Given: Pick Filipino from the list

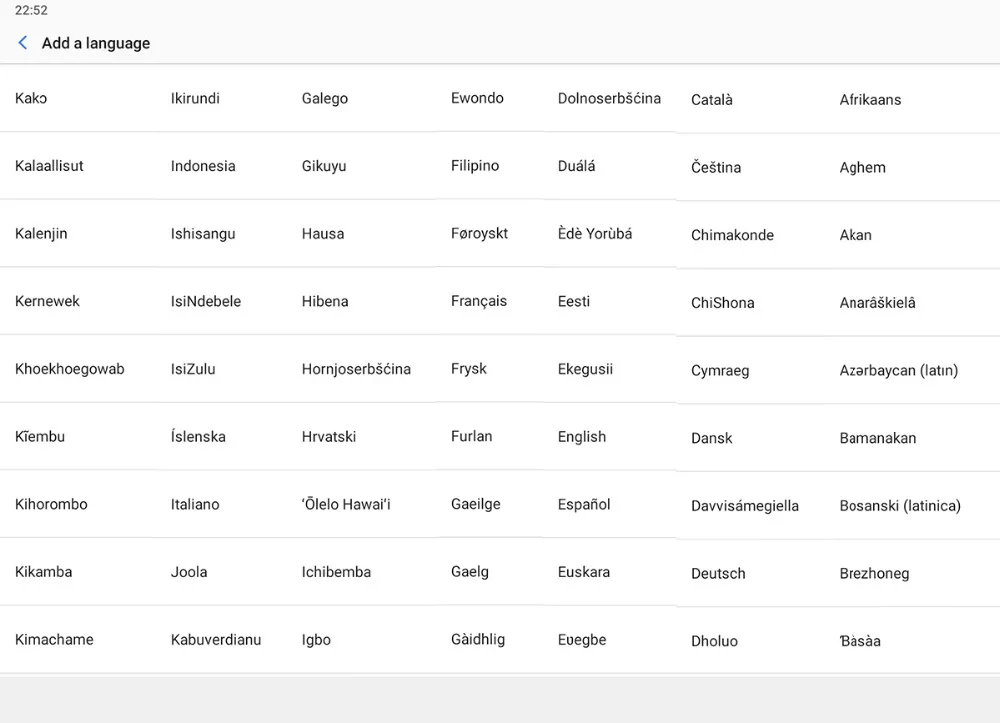Looking at the screenshot, I should point(475,166).
